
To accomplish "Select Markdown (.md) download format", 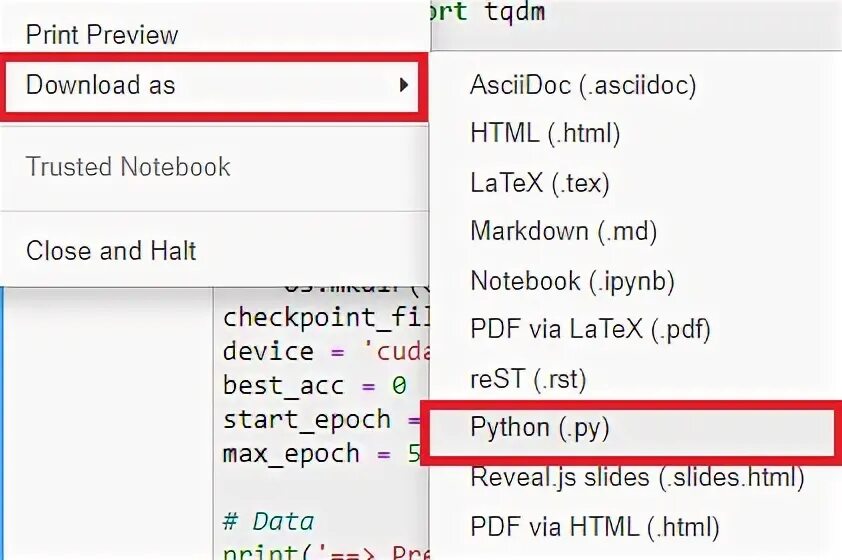I will [x=563, y=231].
